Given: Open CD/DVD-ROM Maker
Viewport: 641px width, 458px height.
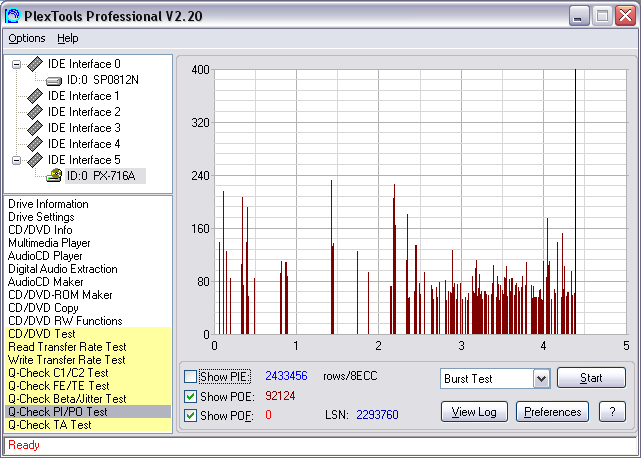Looking at the screenshot, I should (60, 295).
